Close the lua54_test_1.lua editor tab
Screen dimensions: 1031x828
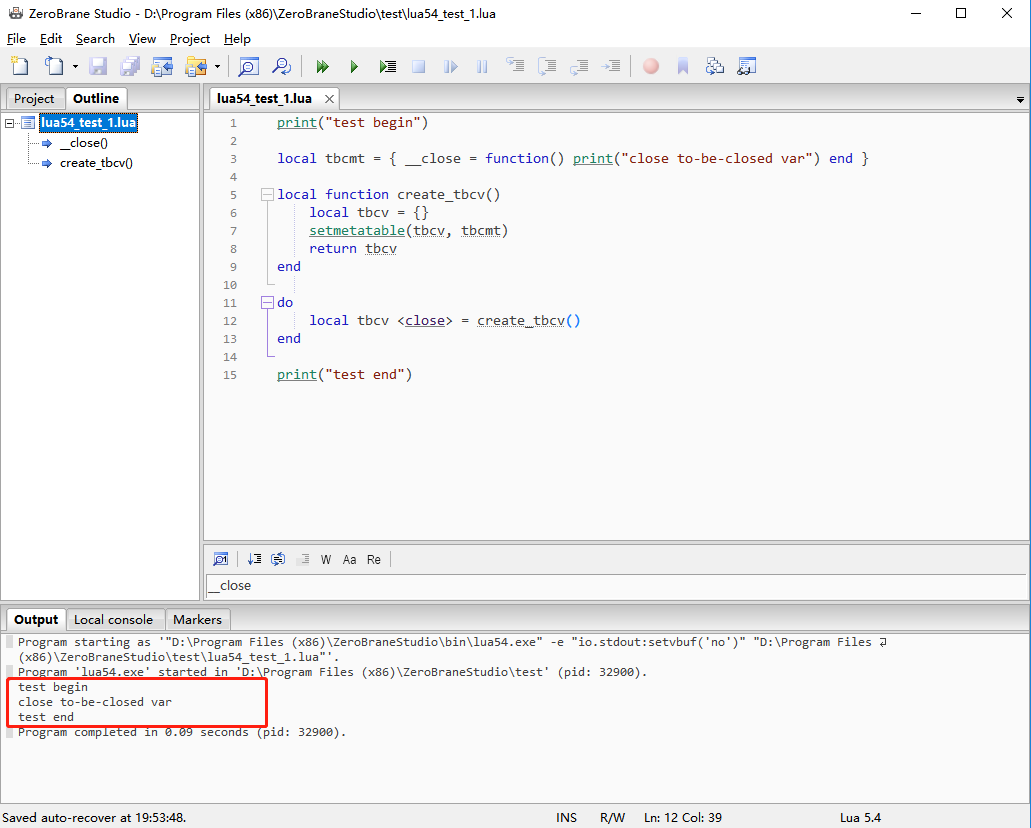tap(329, 98)
